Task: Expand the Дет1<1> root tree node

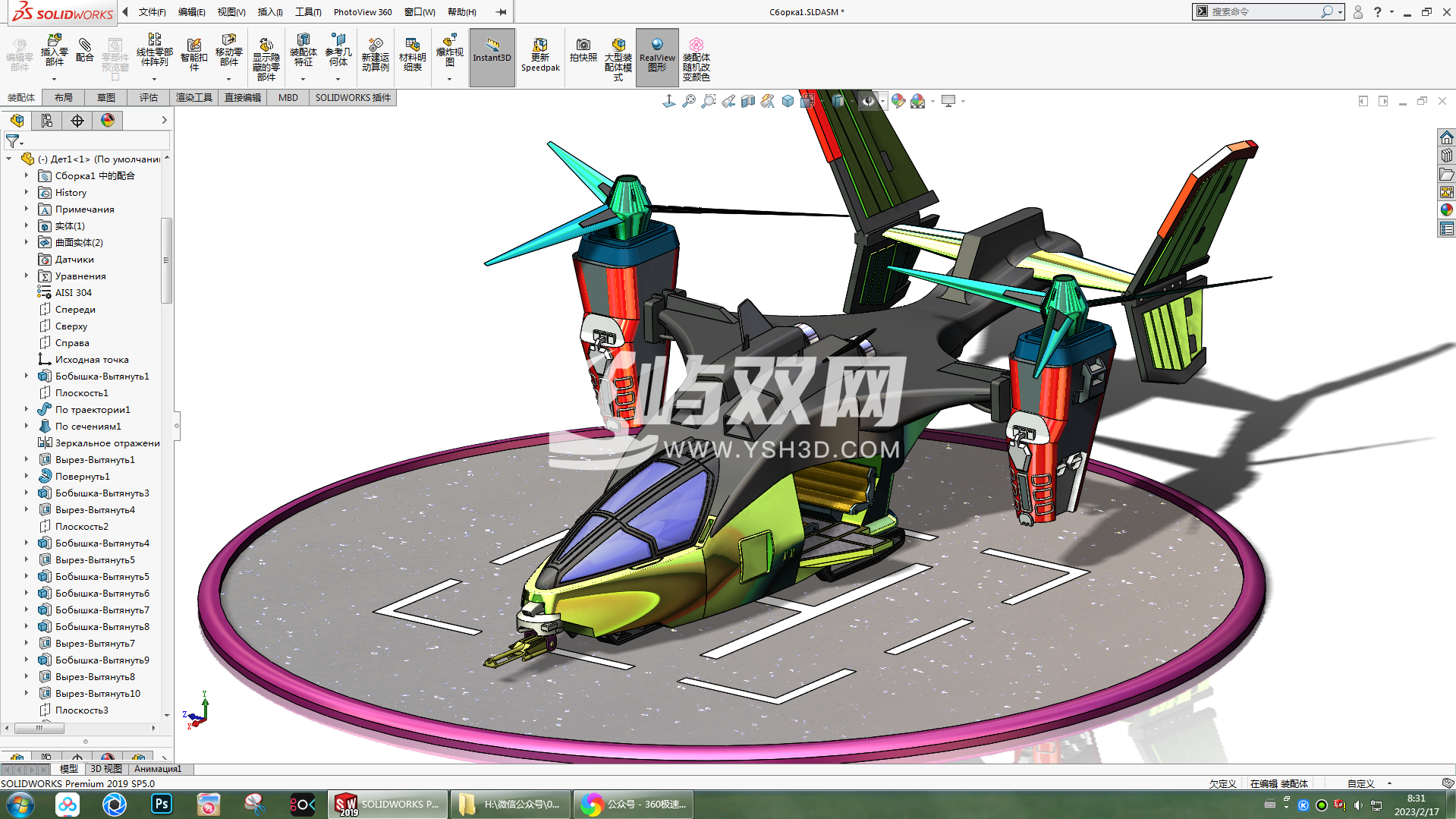Action: [9, 159]
